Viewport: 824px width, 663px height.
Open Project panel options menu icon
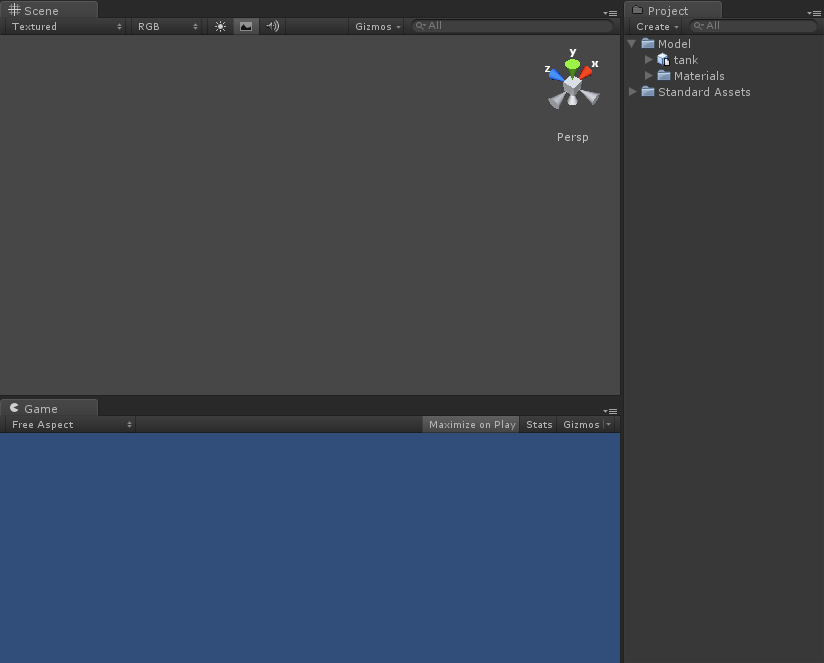point(813,13)
